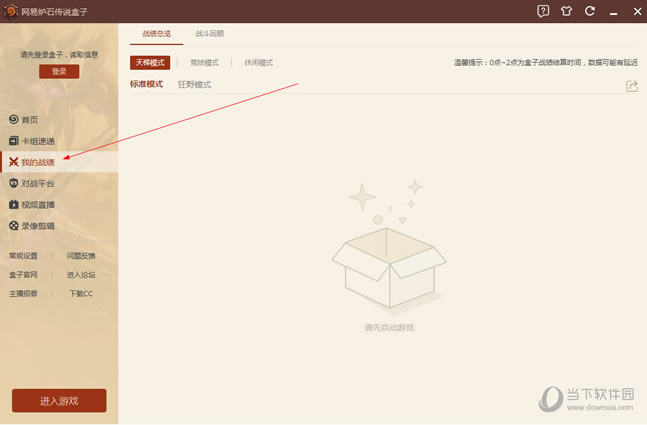Choose the 狂野模式 wild format
The image size is (647, 425).
[x=194, y=85]
